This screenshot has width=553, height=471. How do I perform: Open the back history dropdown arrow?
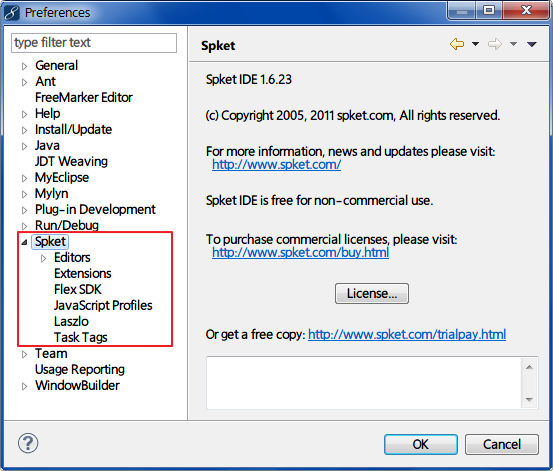475,44
